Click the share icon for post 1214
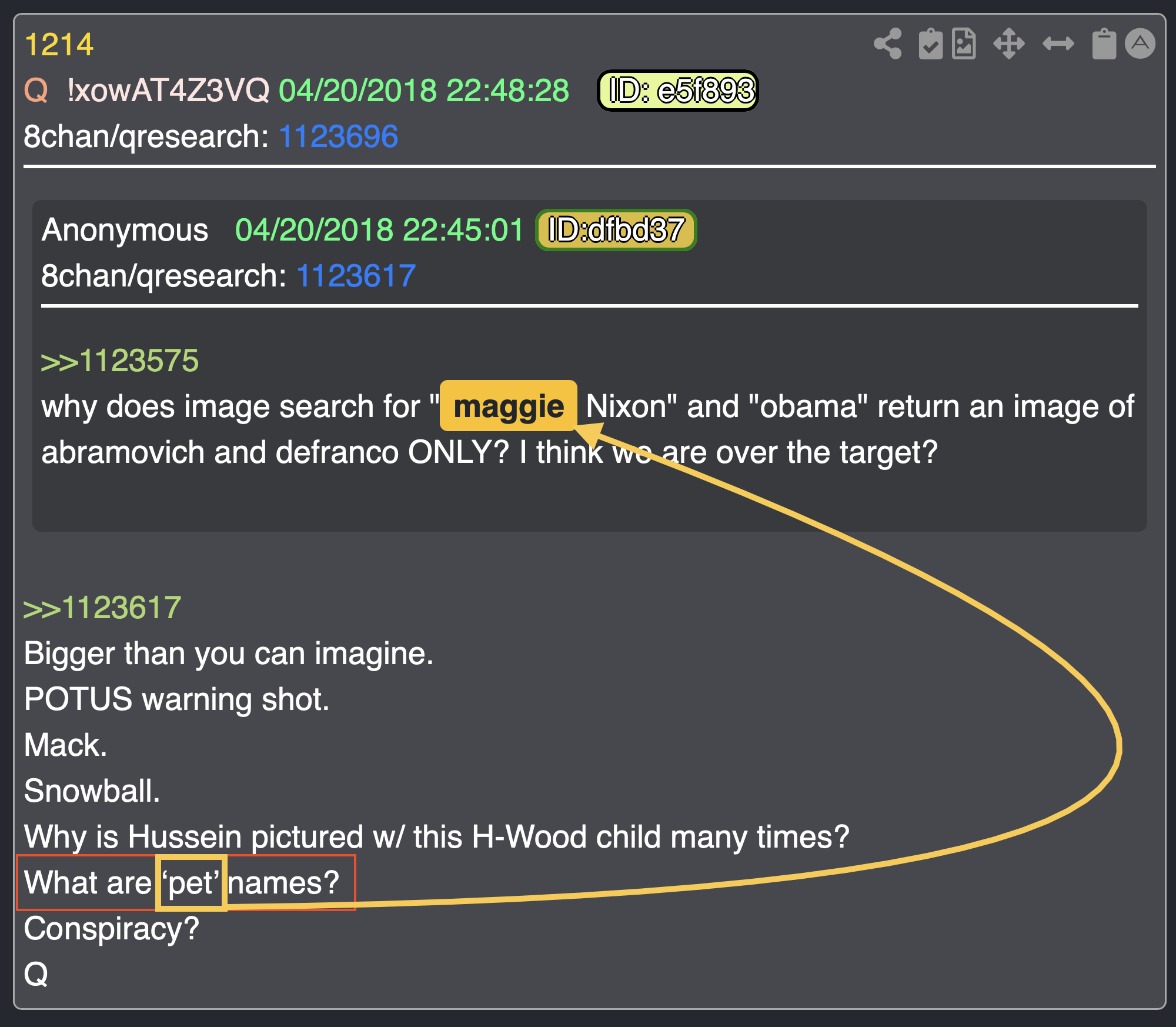 tap(888, 44)
